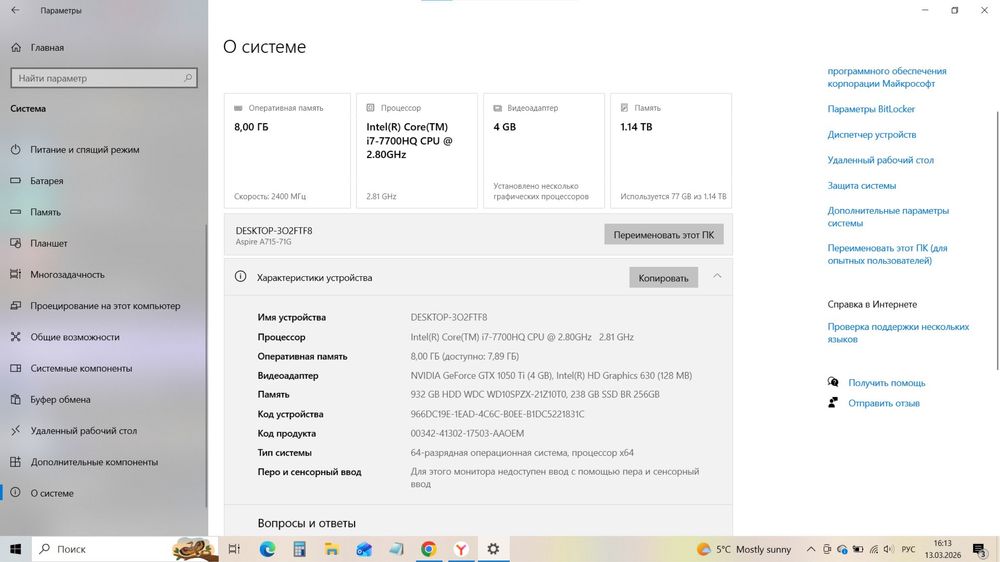
Task: Open Task View on the taskbar
Action: coord(234,549)
